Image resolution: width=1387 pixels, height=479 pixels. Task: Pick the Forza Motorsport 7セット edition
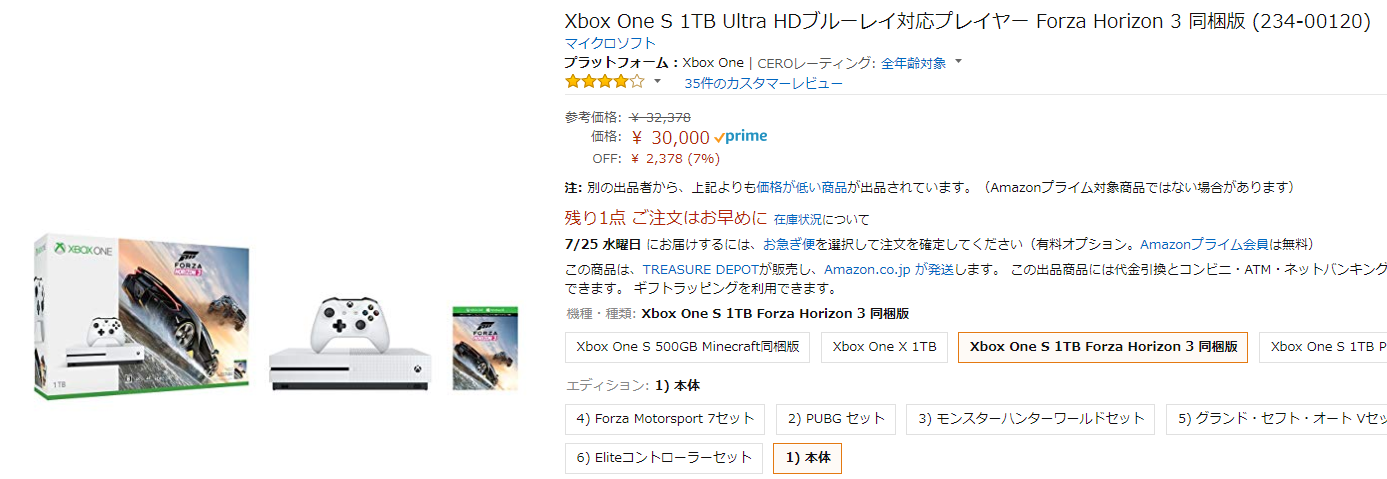pos(665,419)
